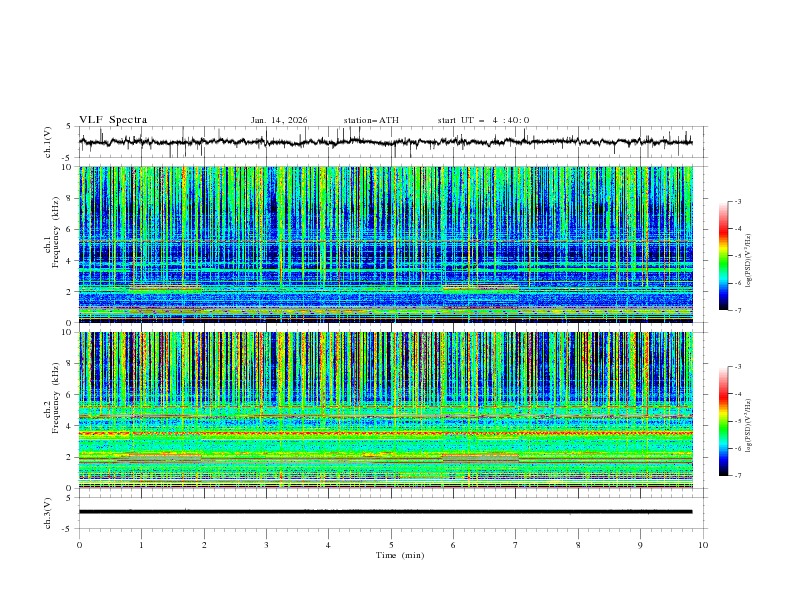Click the station=ATH label
792x612 pixels.
pos(371,120)
